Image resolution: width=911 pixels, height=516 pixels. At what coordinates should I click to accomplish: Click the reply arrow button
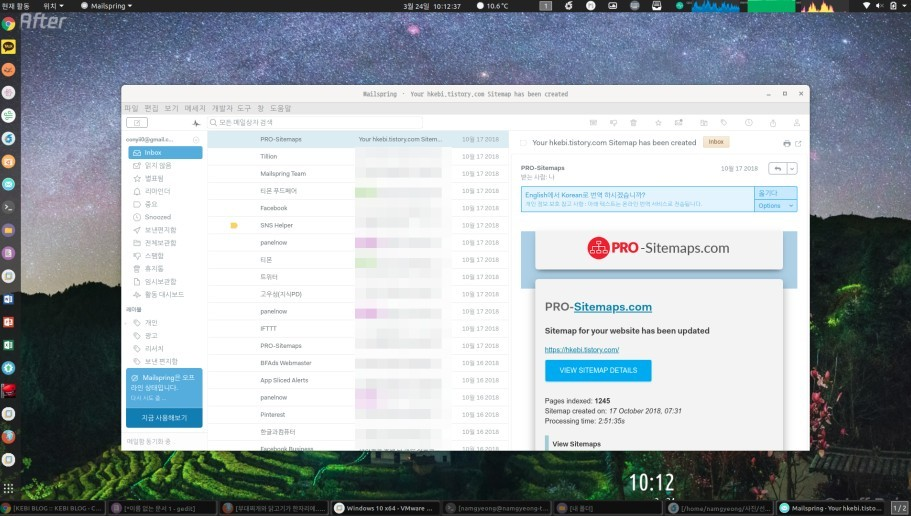tap(777, 169)
